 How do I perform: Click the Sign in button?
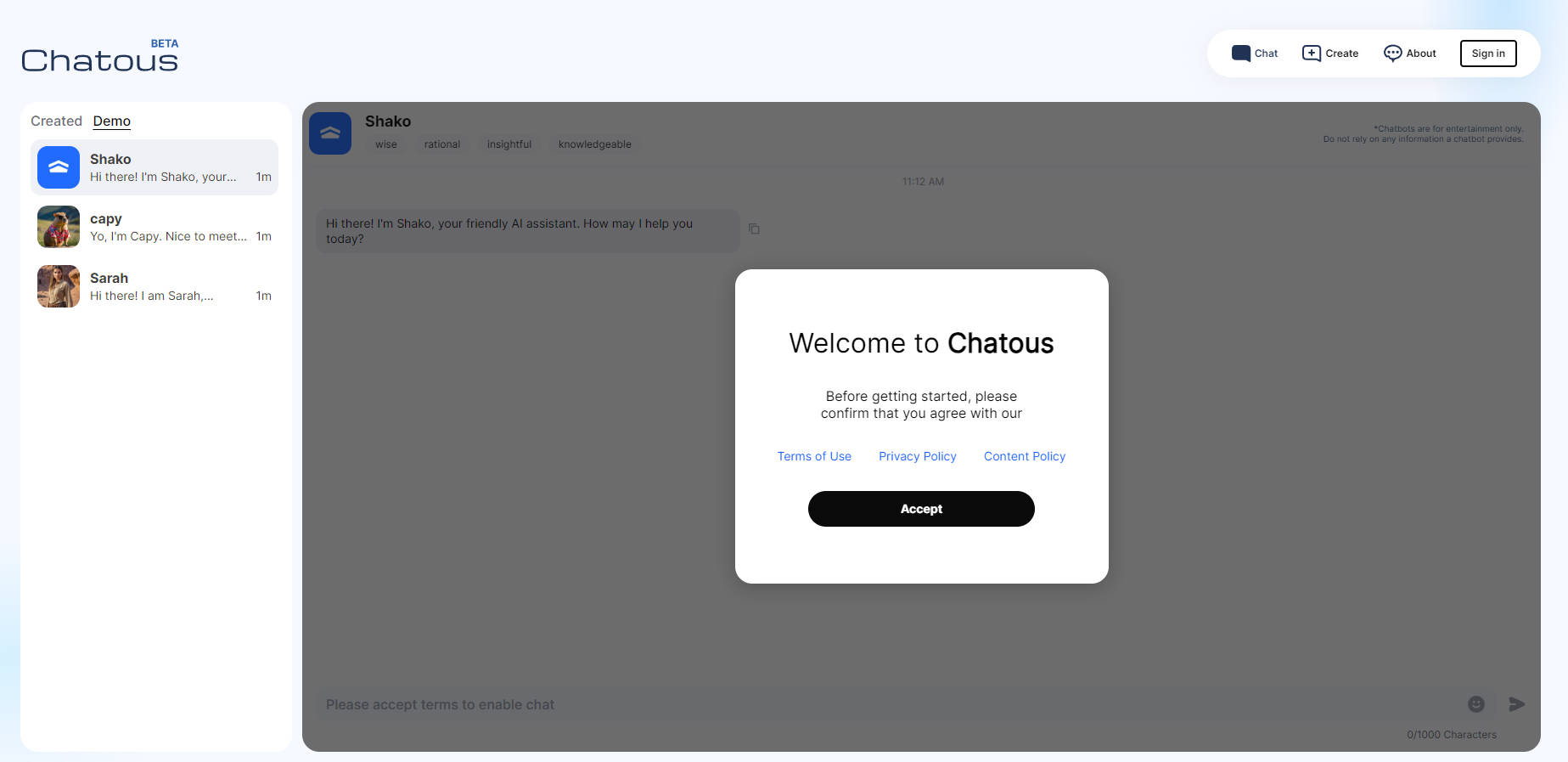click(1488, 54)
